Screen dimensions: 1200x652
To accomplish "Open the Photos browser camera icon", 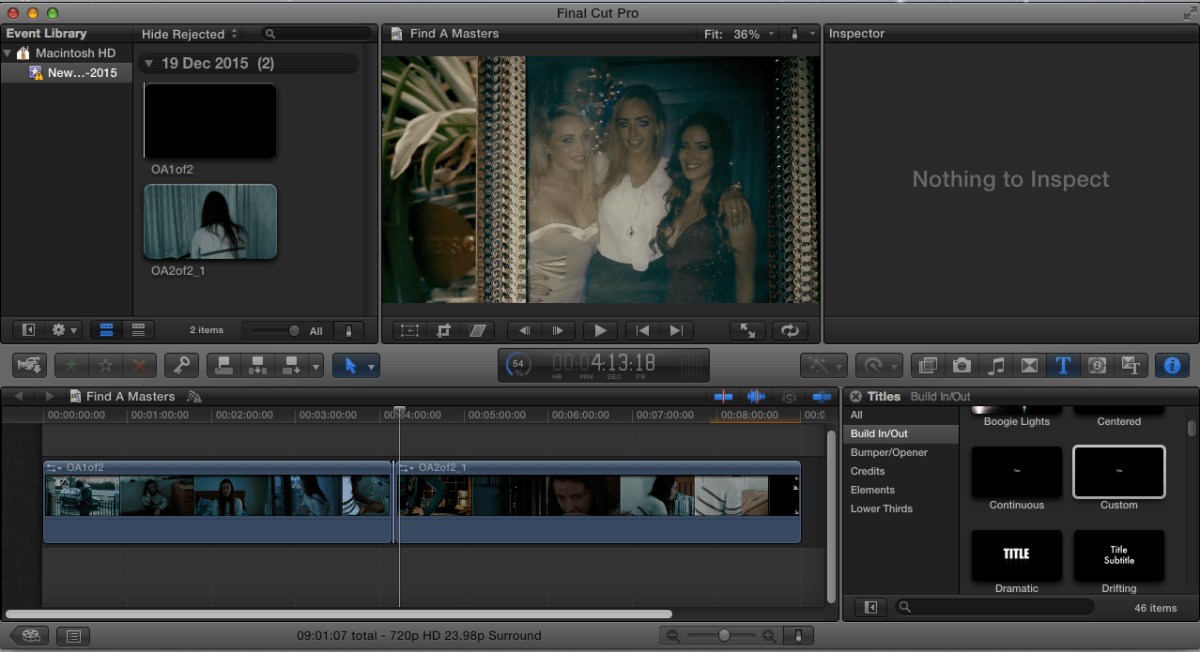I will pos(962,366).
